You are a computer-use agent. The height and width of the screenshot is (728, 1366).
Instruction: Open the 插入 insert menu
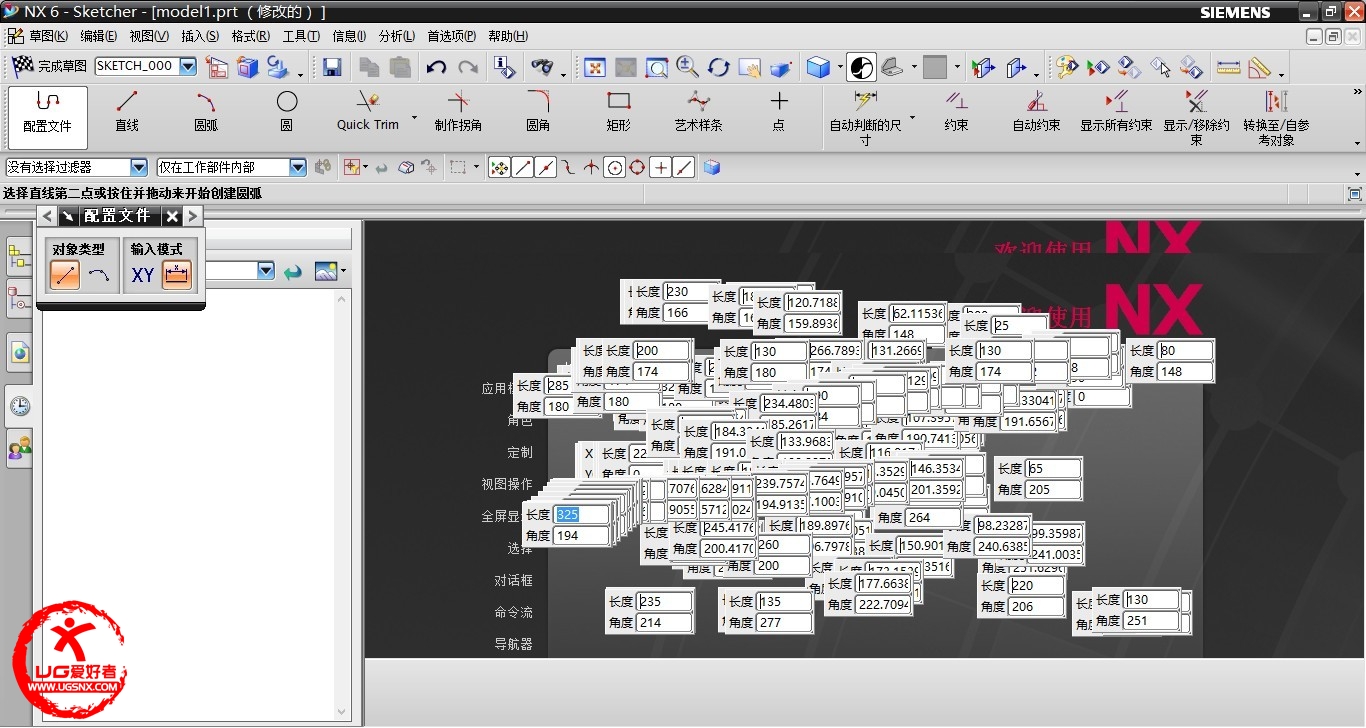200,36
